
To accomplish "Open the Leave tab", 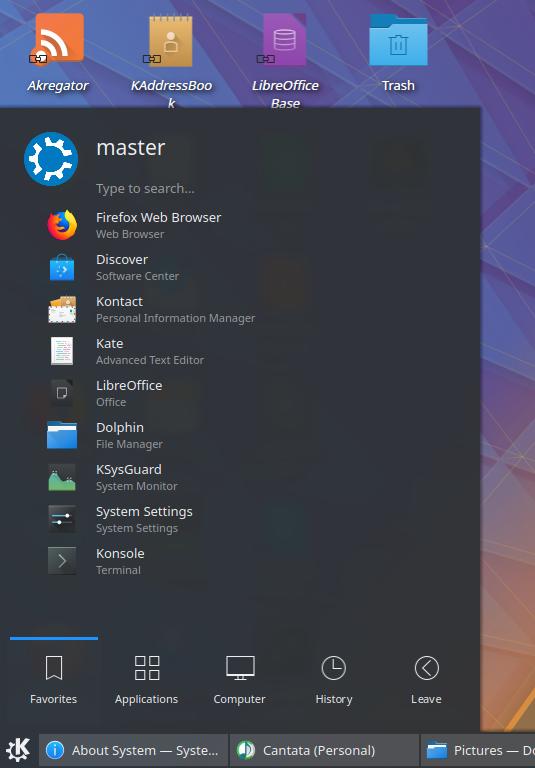I will (x=426, y=680).
